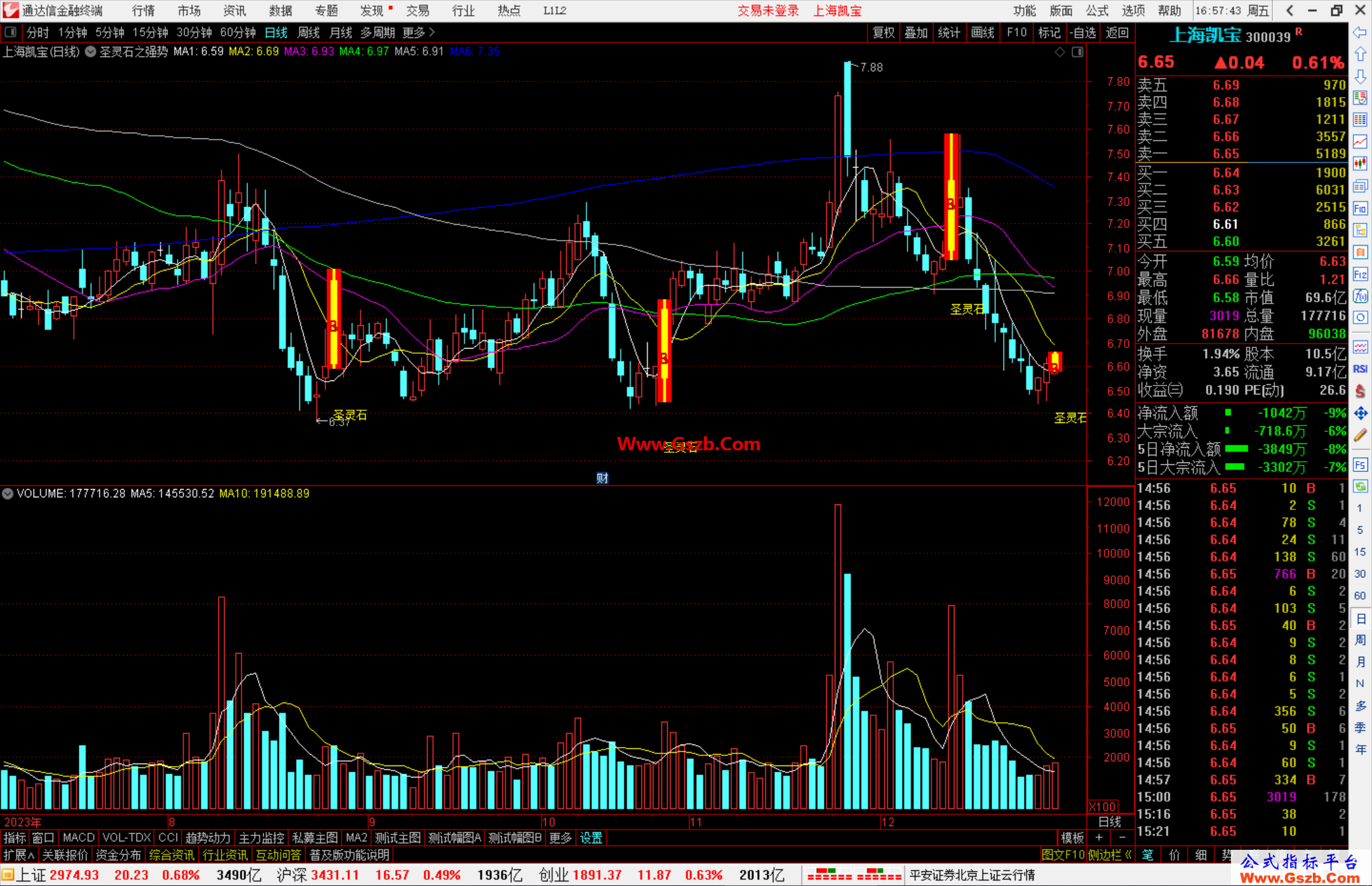
Task: Click the 叠加 overlay button
Action: click(x=917, y=32)
